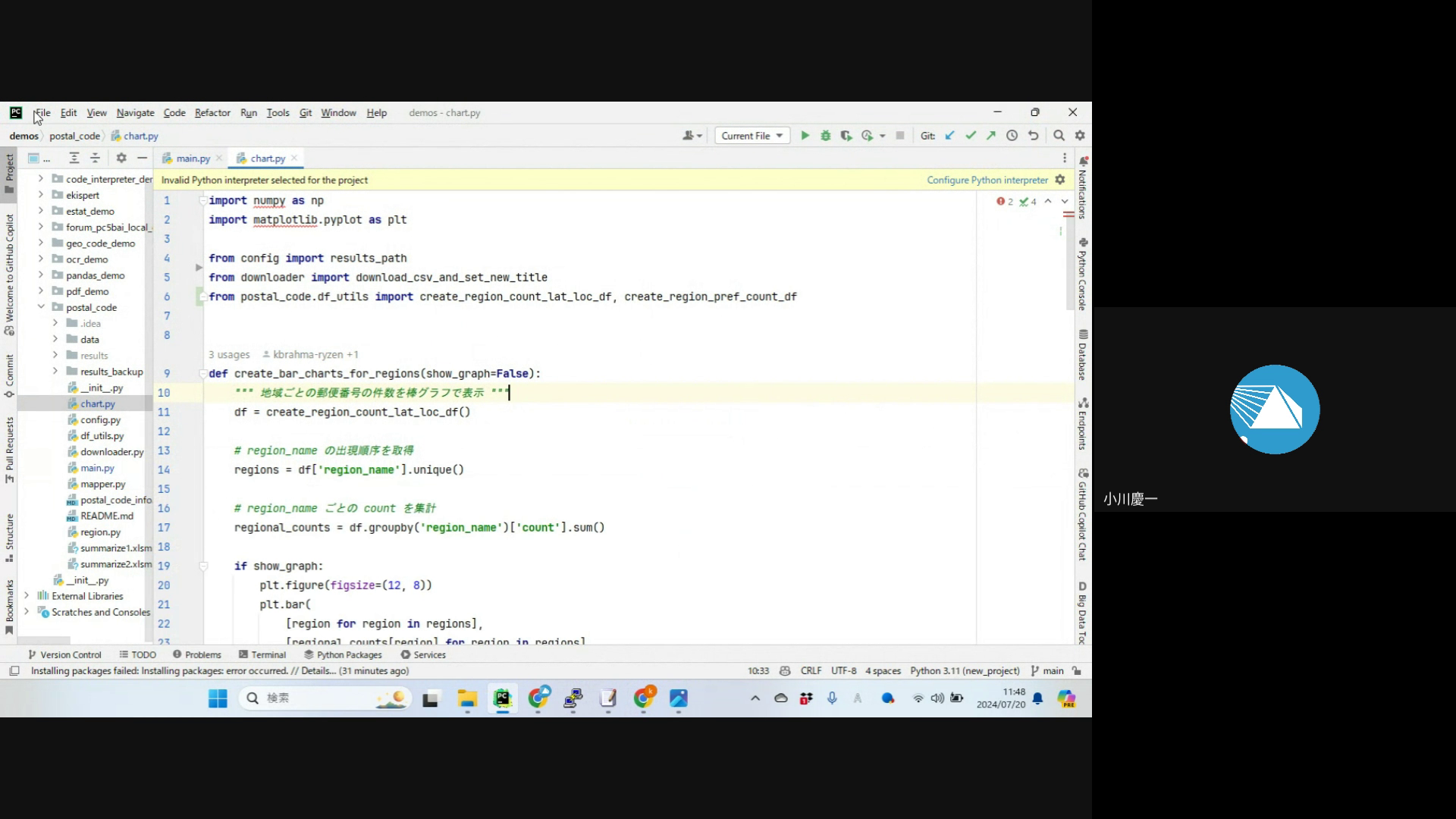Open the Current File run configuration dropdown
Viewport: 1456px width, 819px height.
point(752,136)
